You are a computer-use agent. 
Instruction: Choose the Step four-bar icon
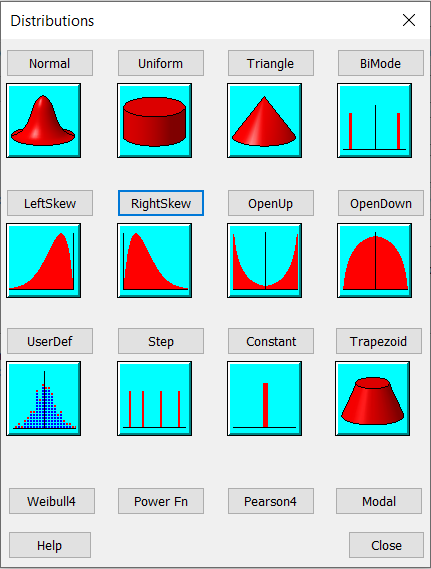pyautogui.click(x=155, y=398)
